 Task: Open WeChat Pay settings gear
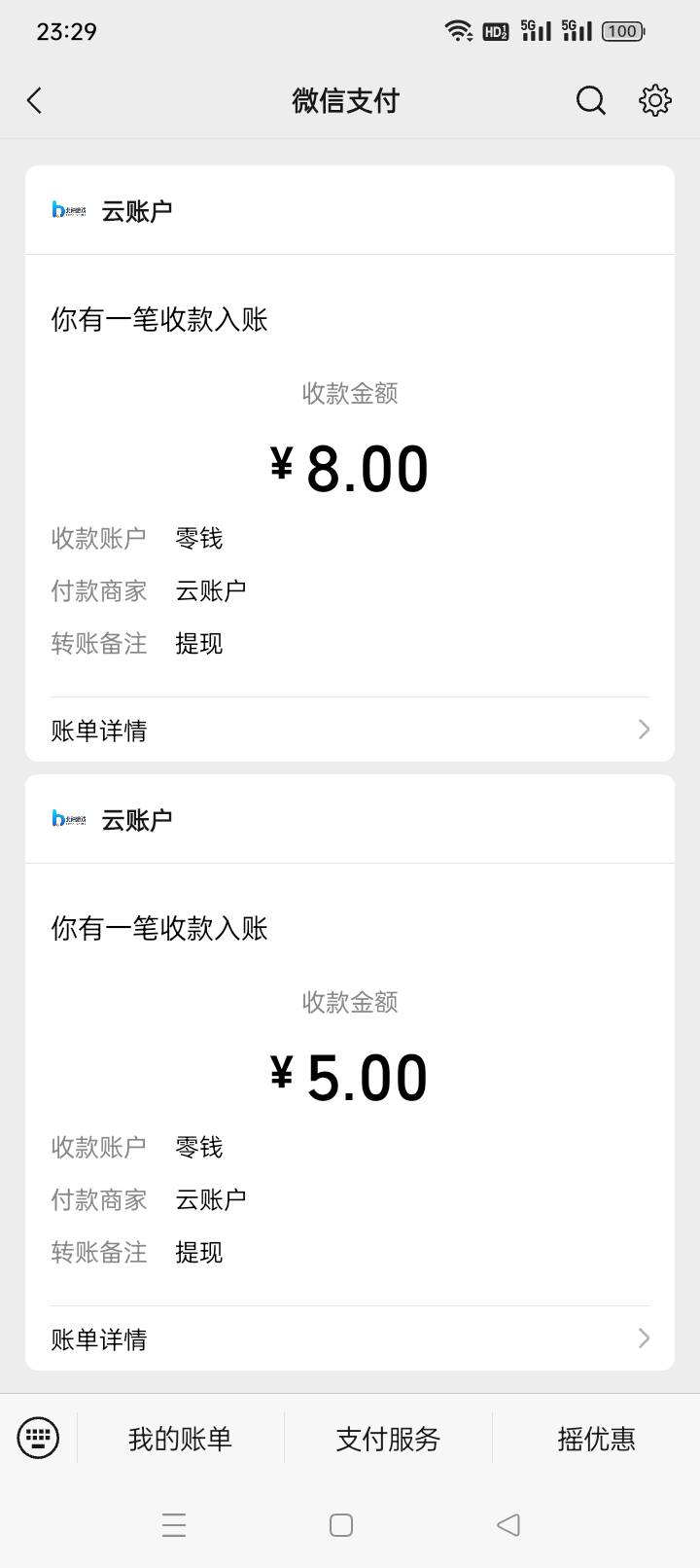[x=655, y=100]
